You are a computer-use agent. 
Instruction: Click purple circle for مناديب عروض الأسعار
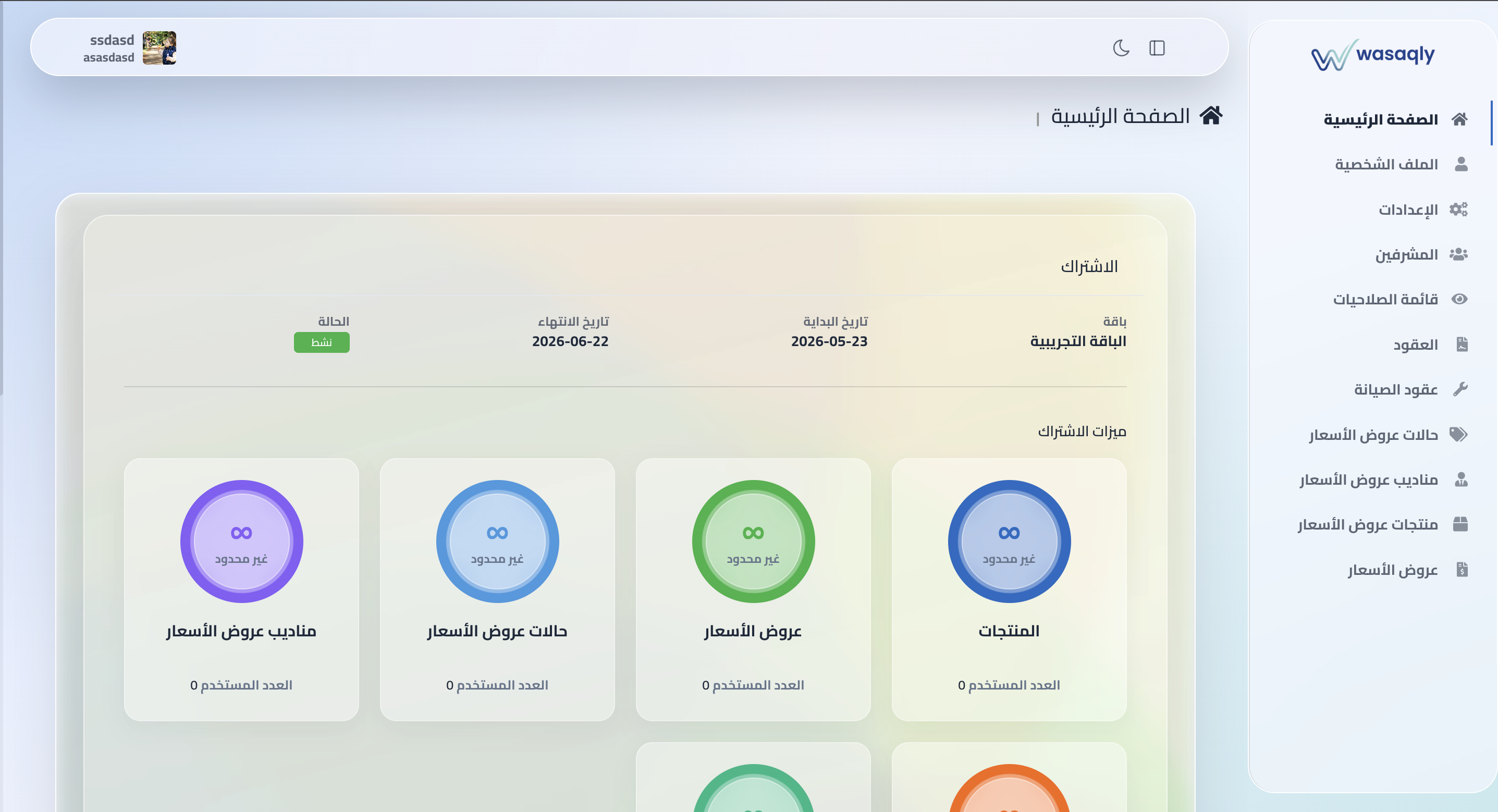(241, 541)
